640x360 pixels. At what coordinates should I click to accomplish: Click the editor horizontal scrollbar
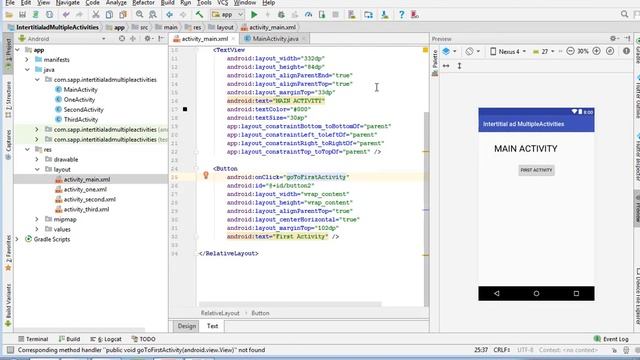[x=290, y=304]
